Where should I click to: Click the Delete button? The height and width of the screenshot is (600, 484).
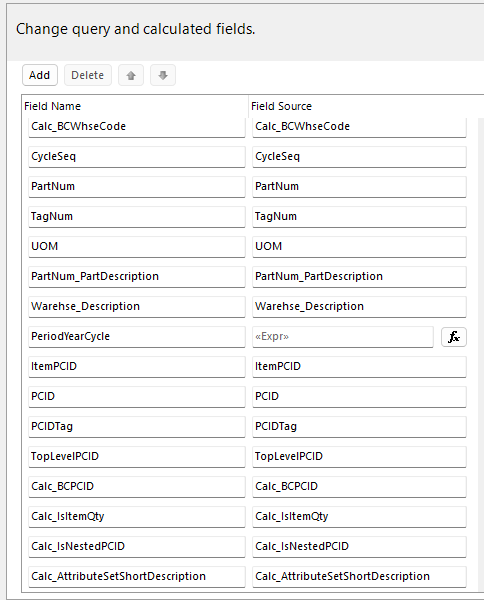pyautogui.click(x=88, y=75)
